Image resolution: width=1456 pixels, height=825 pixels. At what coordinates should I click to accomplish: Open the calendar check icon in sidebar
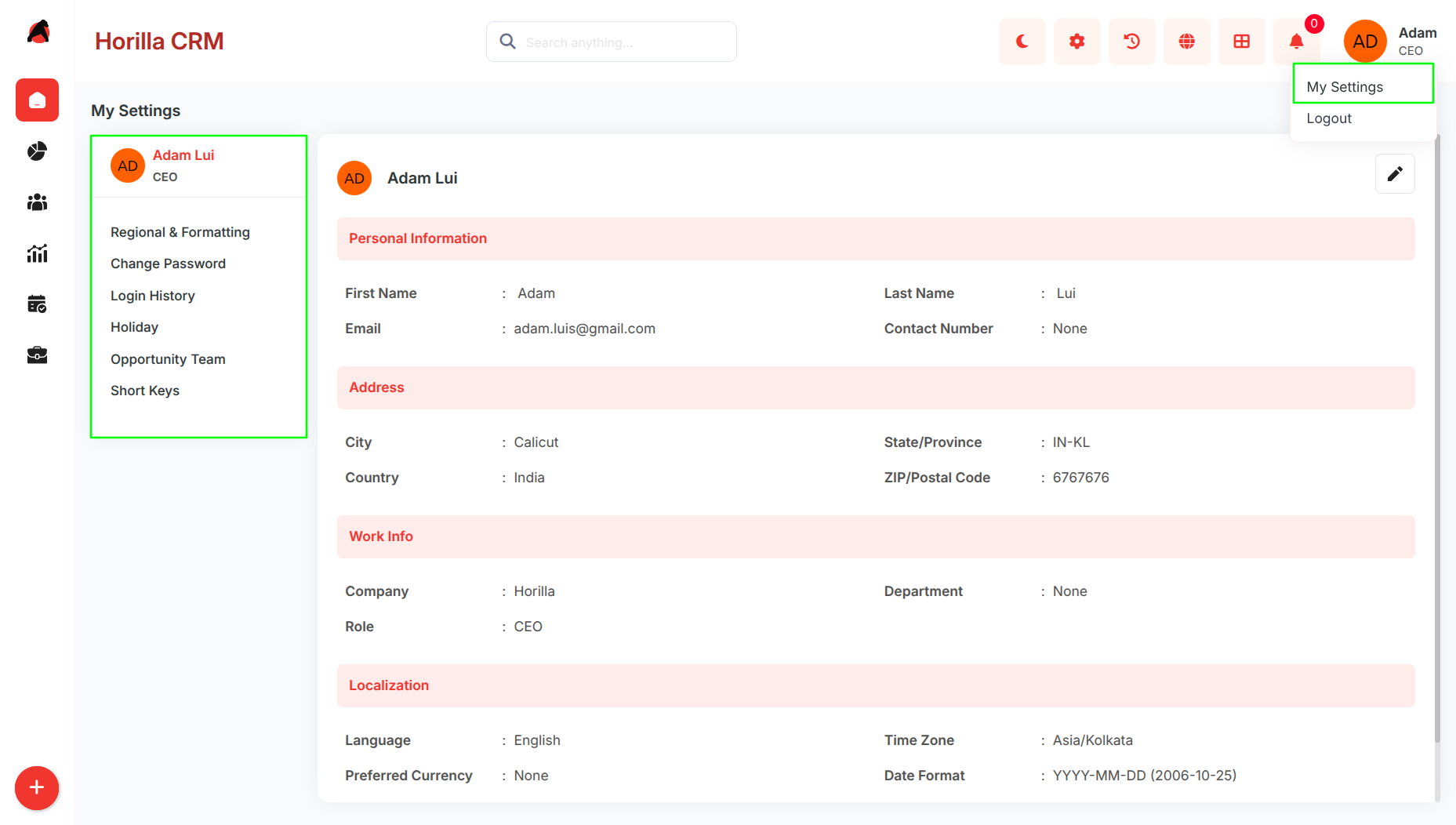37,304
